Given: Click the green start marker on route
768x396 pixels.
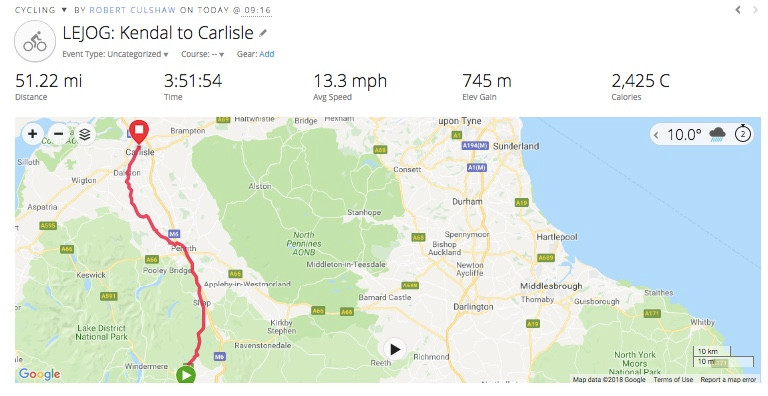Looking at the screenshot, I should pos(186,375).
